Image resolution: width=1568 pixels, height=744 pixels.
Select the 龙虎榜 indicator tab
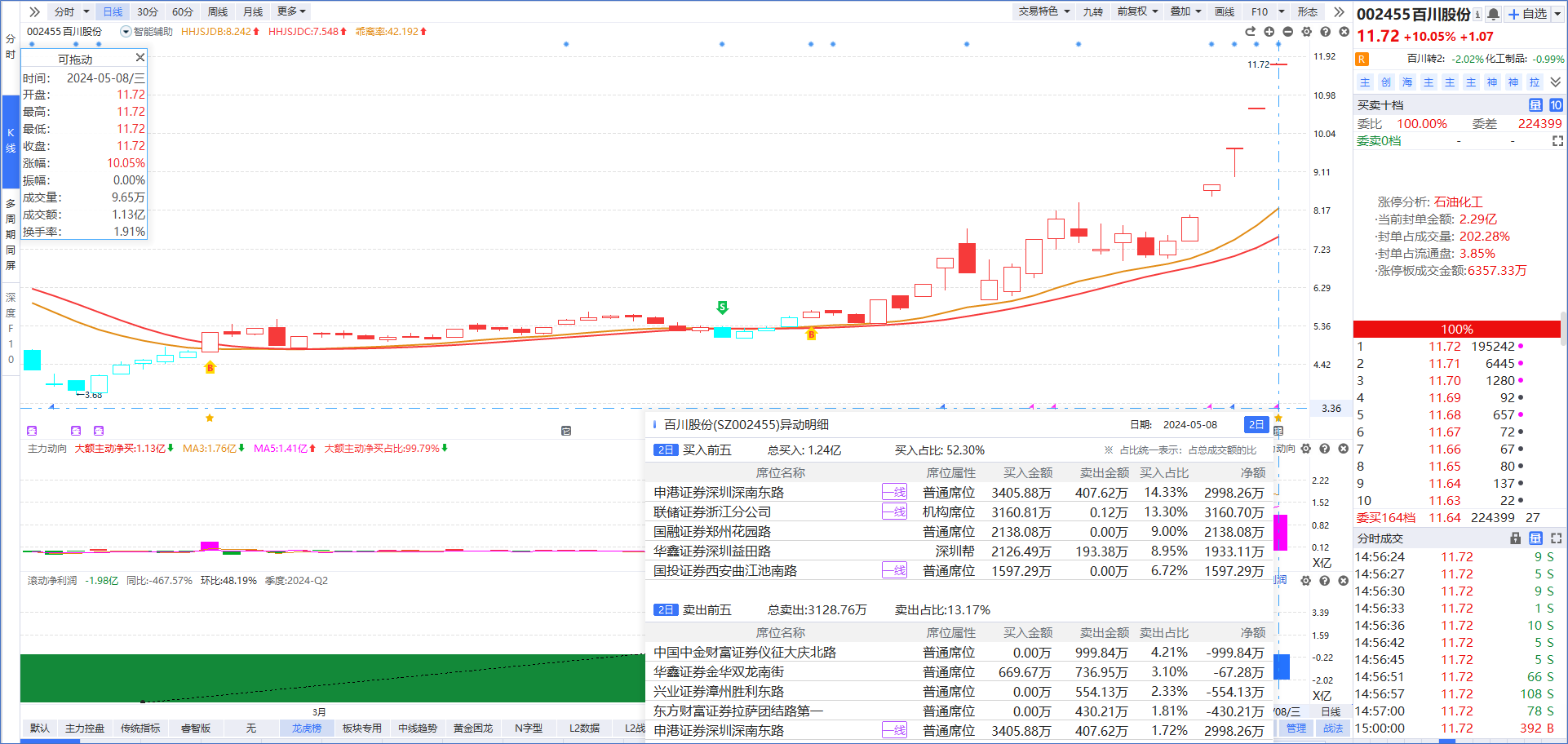coord(307,728)
